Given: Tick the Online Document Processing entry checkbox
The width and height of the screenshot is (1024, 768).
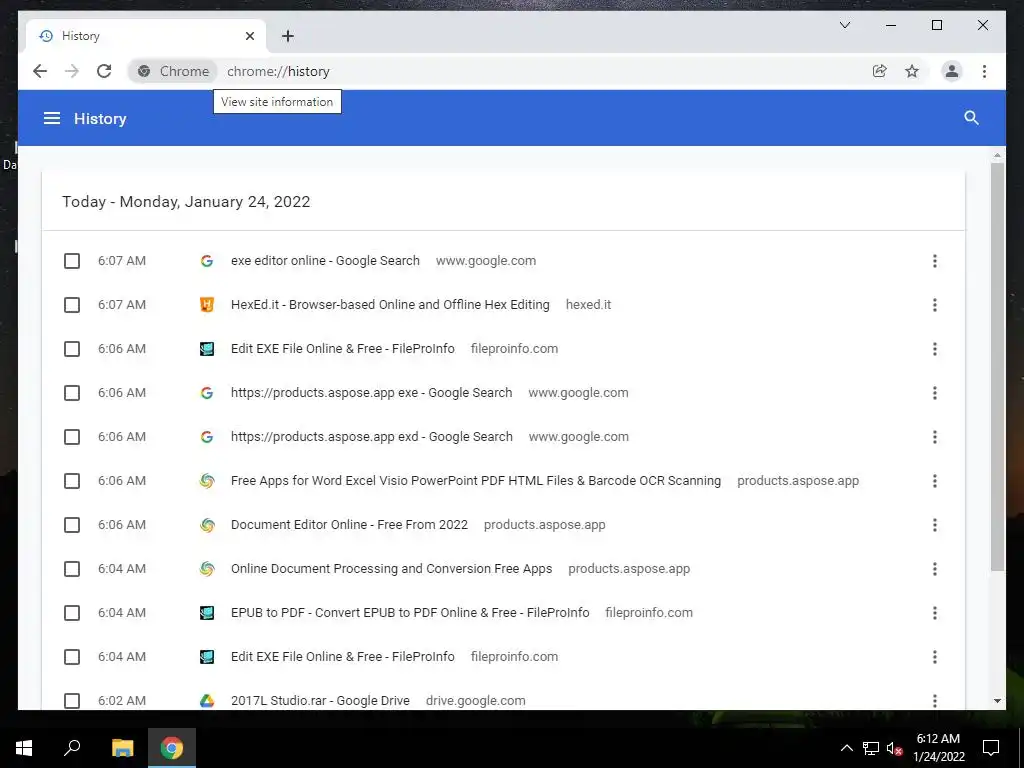Looking at the screenshot, I should [x=72, y=569].
